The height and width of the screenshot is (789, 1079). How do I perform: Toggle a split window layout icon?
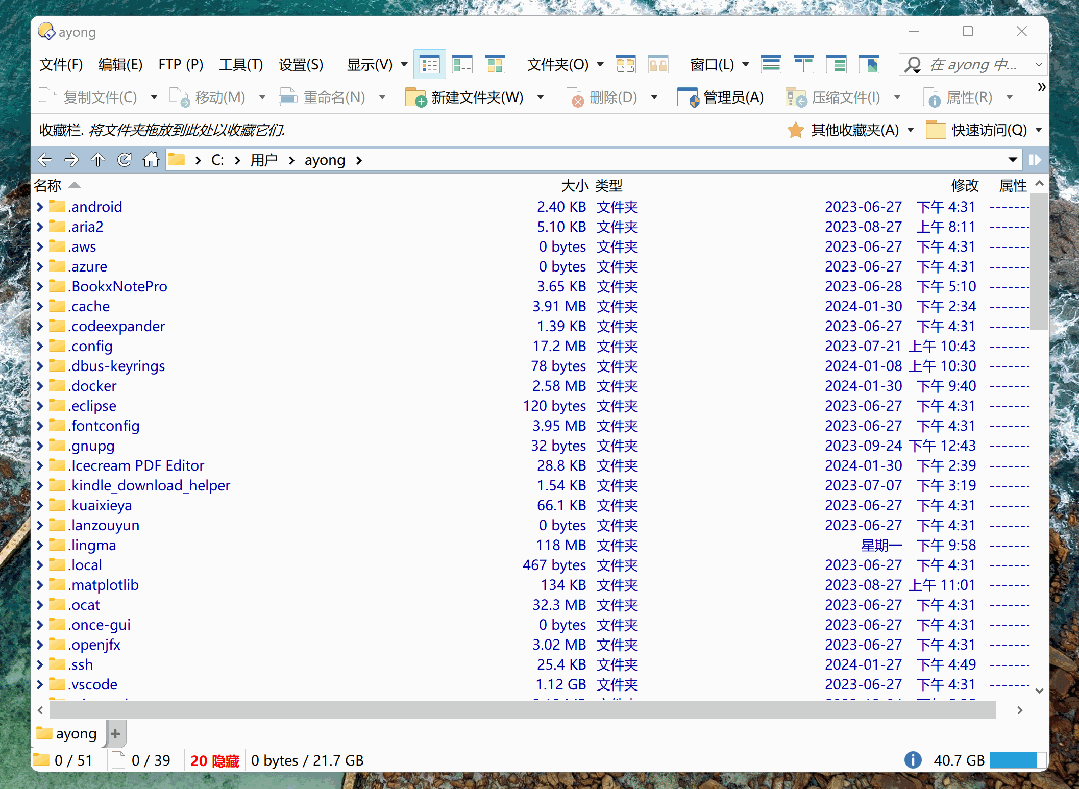coord(803,63)
